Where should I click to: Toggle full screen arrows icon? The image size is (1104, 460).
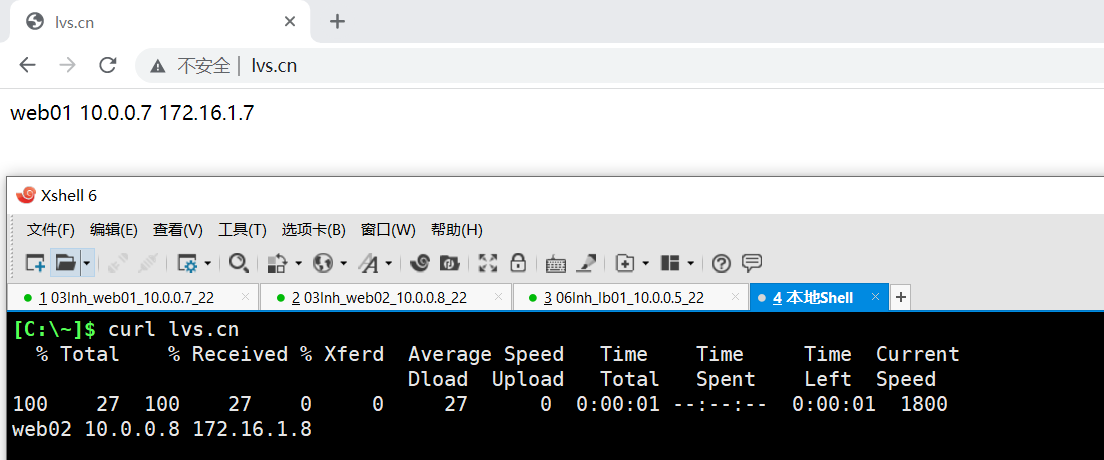click(488, 263)
